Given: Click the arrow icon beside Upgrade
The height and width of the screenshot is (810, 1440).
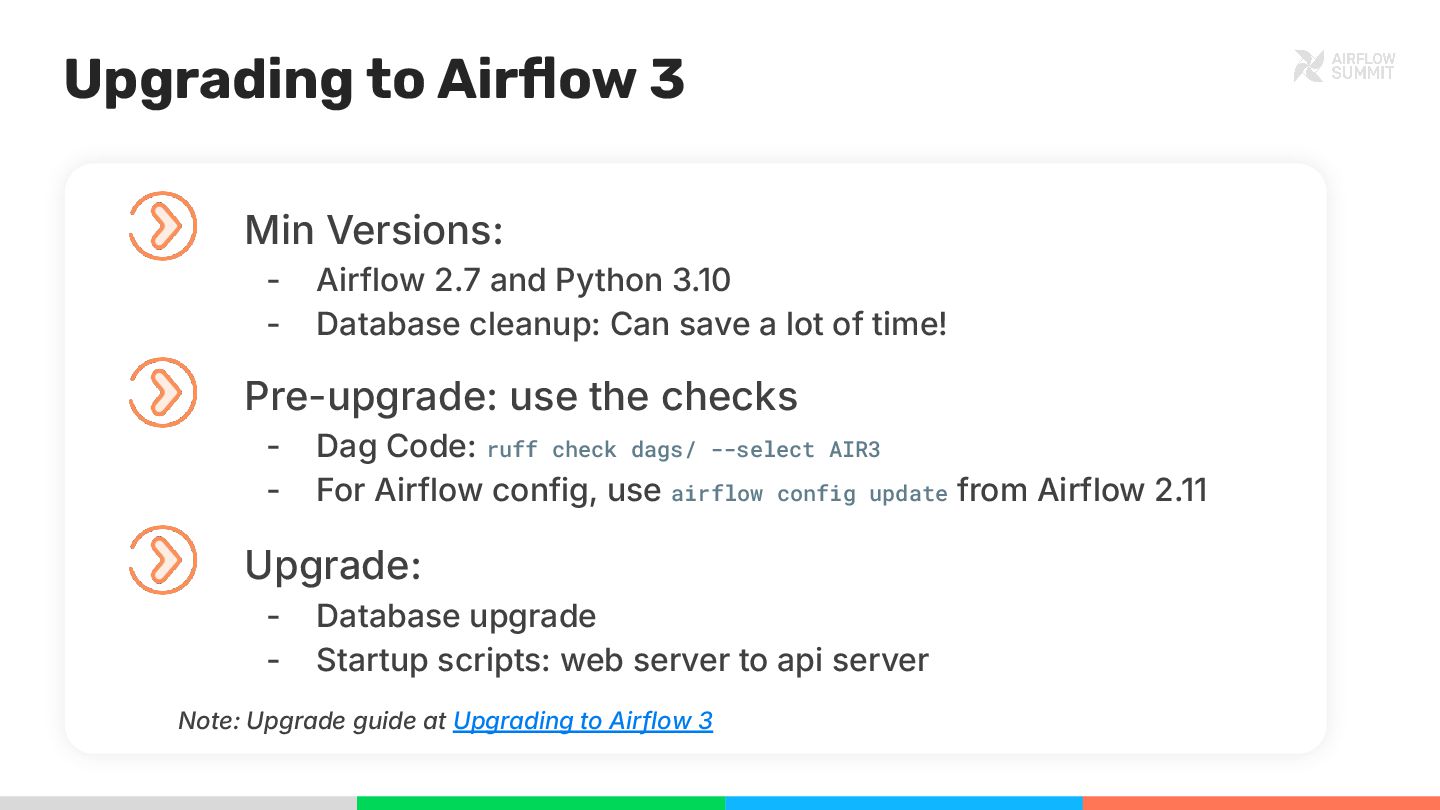Looking at the screenshot, I should (162, 560).
